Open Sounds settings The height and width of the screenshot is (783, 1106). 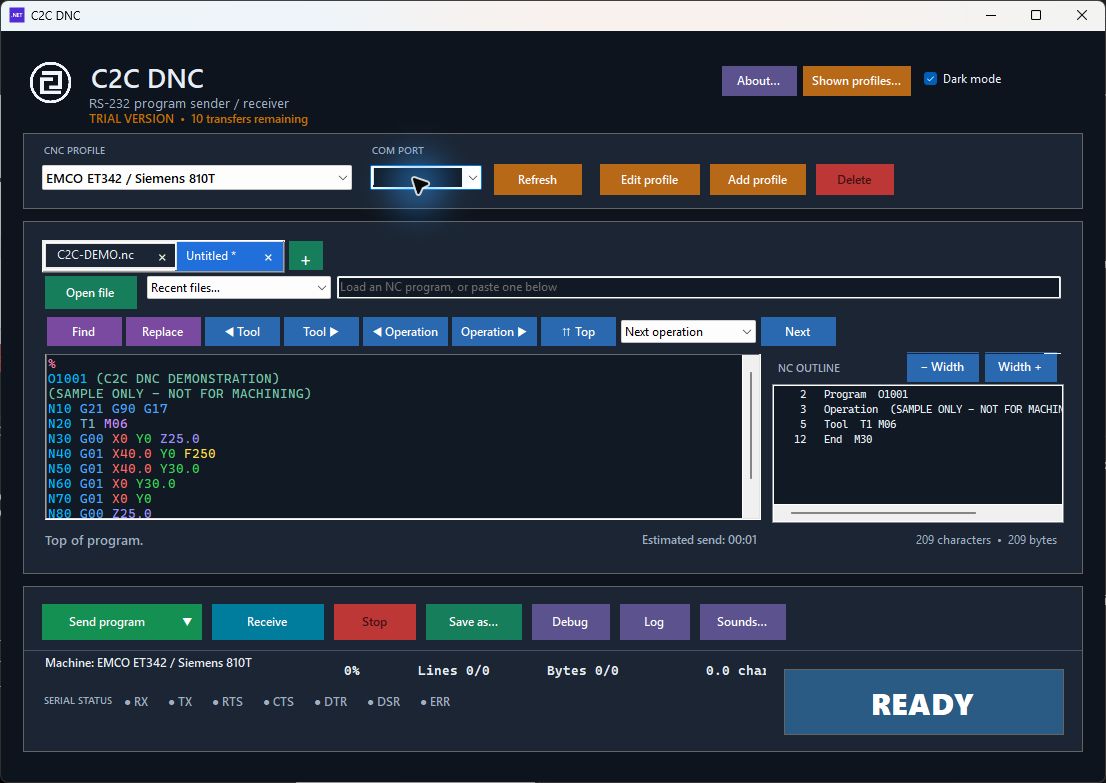742,621
